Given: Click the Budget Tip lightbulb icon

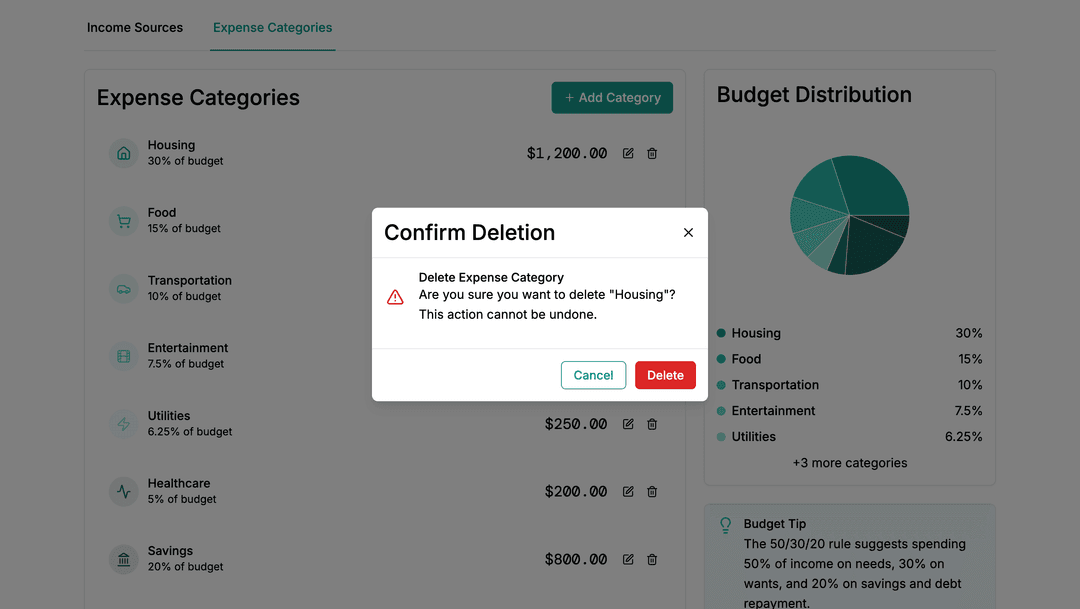Looking at the screenshot, I should tap(725, 524).
